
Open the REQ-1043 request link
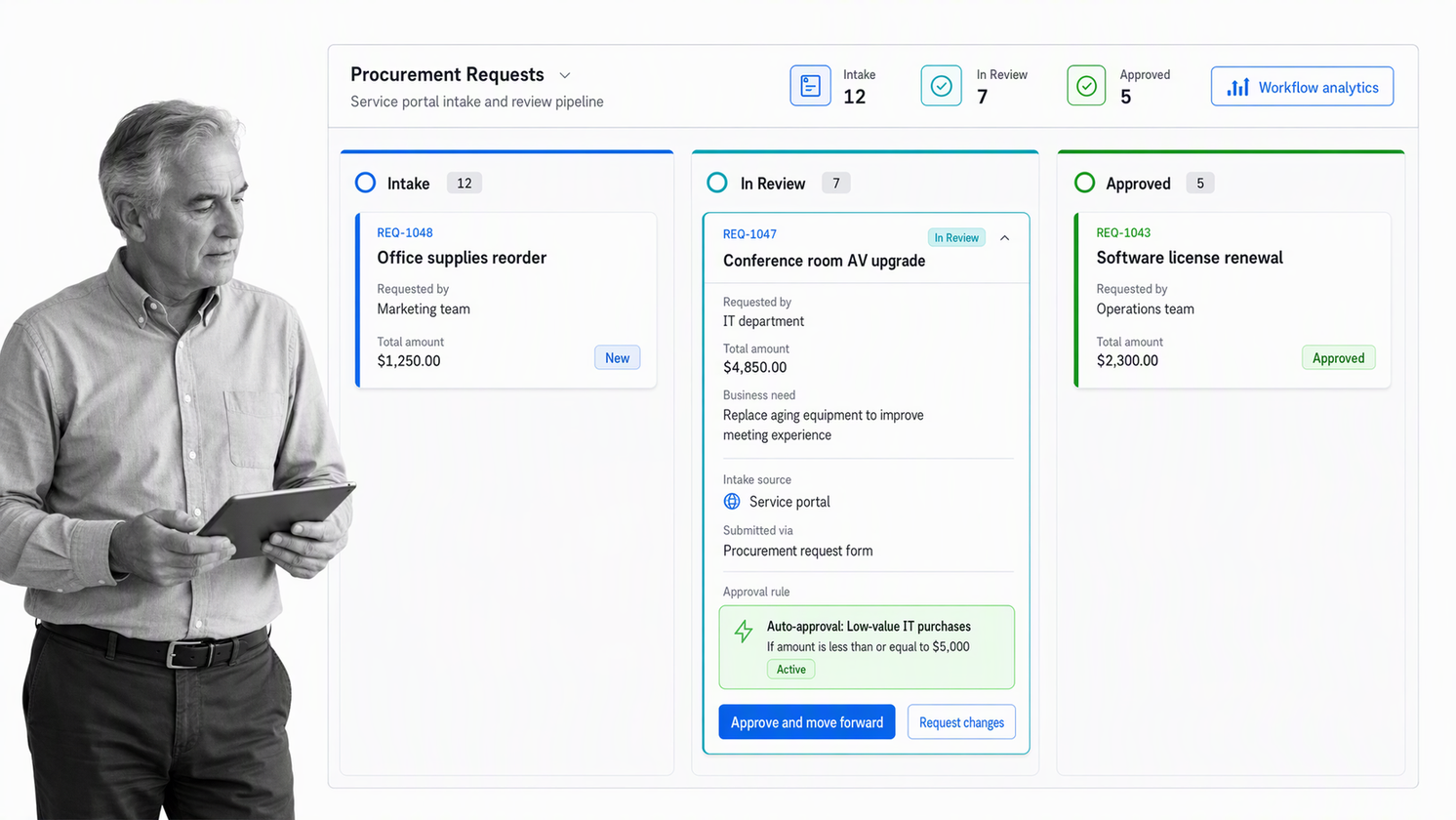1123,232
